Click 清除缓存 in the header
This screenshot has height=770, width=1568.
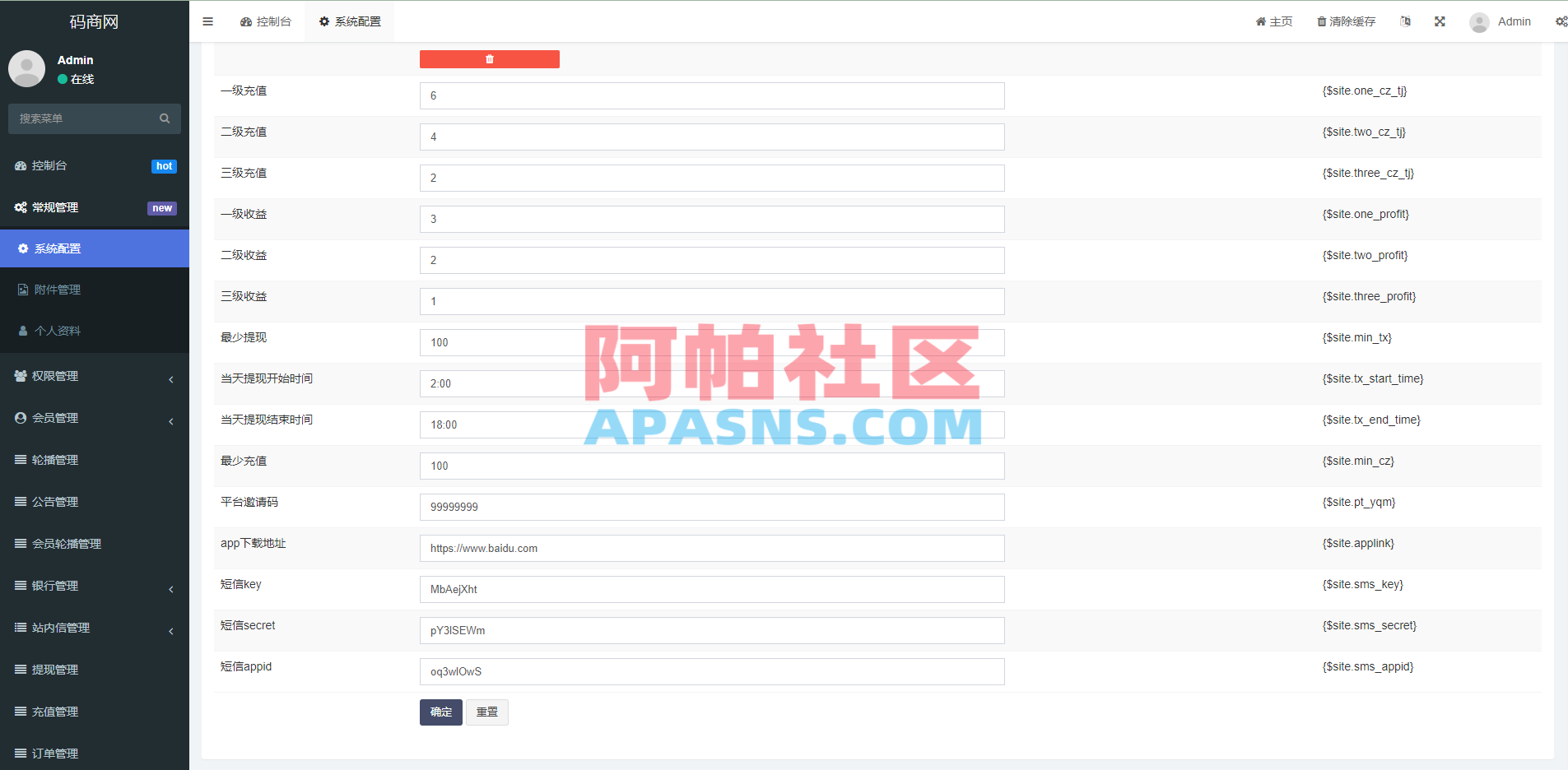pyautogui.click(x=1347, y=21)
